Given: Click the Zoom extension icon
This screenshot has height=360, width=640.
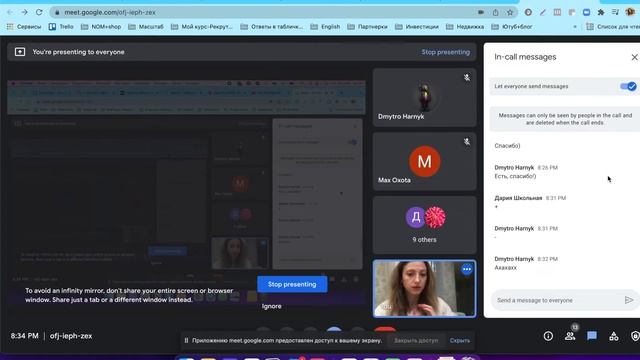Looking at the screenshot, I should [587, 12].
